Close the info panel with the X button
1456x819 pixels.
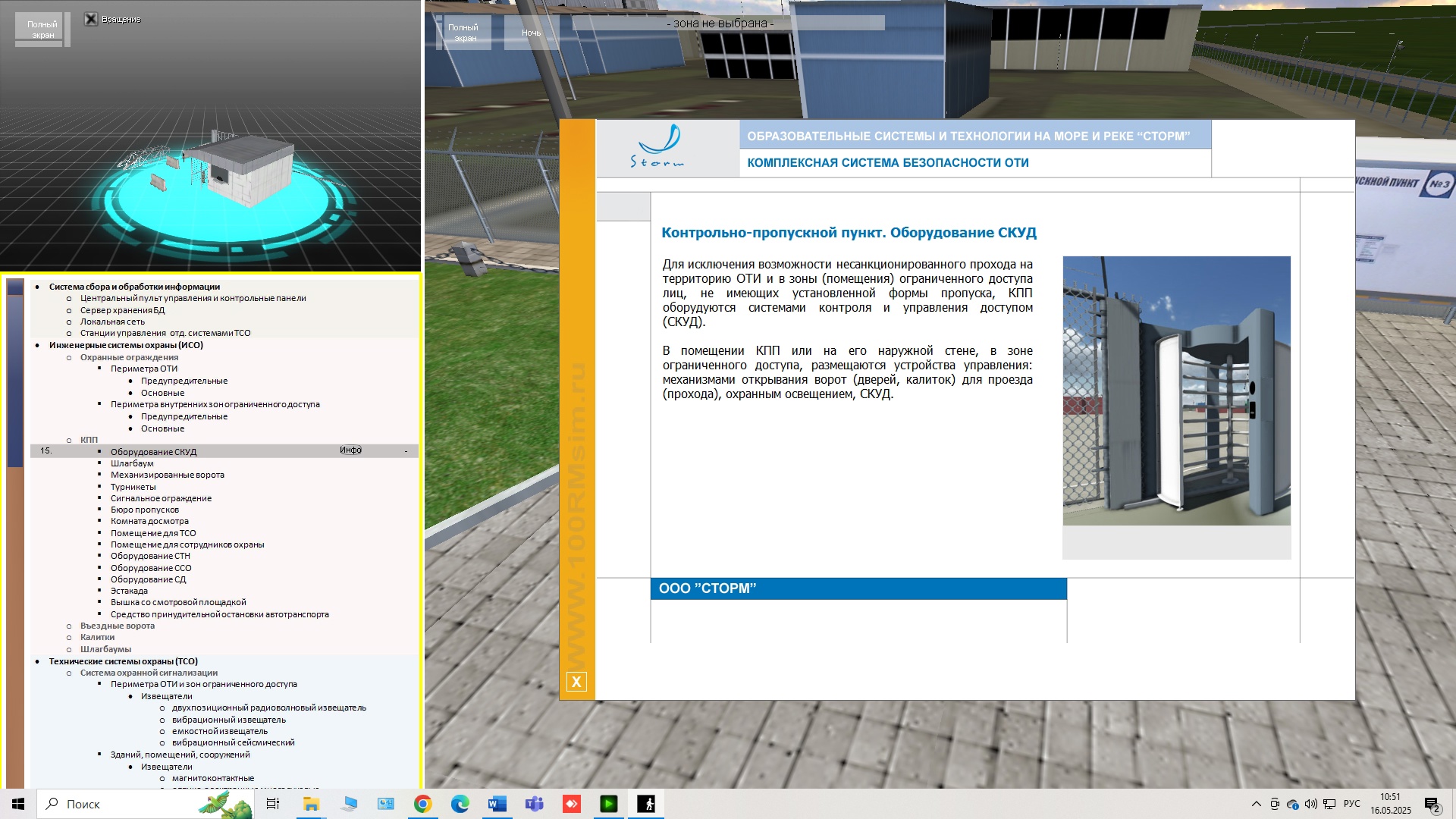point(576,682)
